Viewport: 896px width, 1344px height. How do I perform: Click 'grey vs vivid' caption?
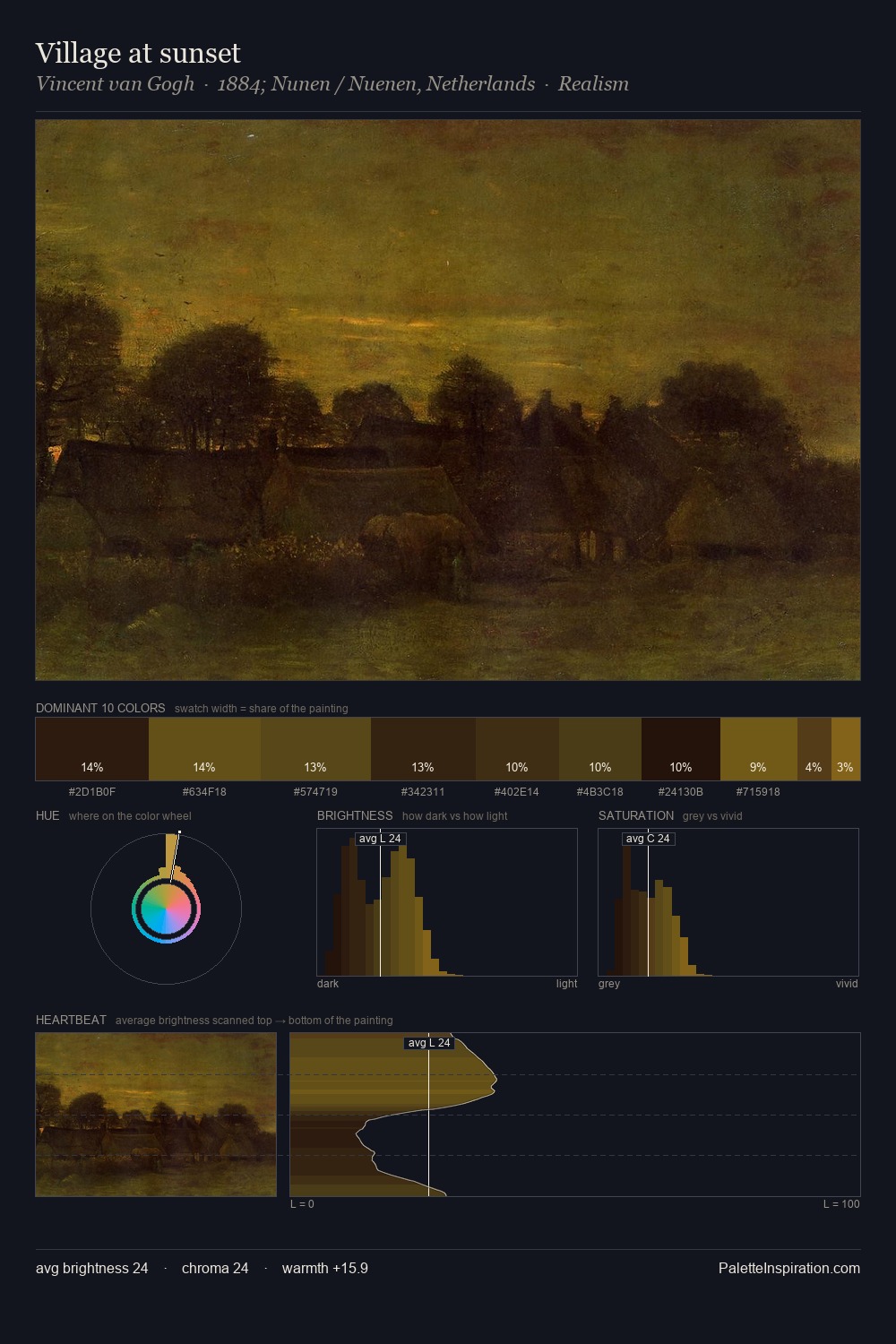(x=712, y=816)
